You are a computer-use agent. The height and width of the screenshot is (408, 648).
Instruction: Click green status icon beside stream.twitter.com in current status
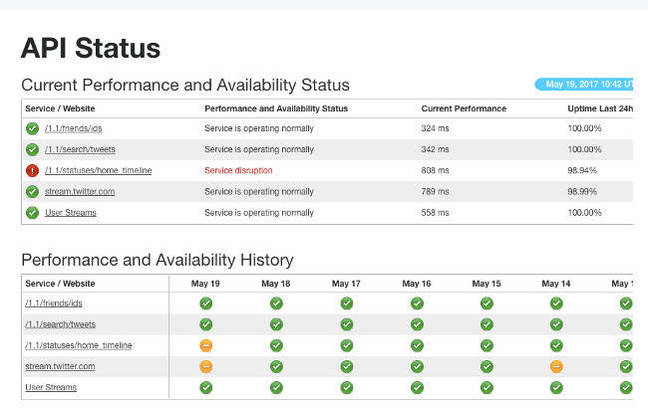tap(32, 191)
